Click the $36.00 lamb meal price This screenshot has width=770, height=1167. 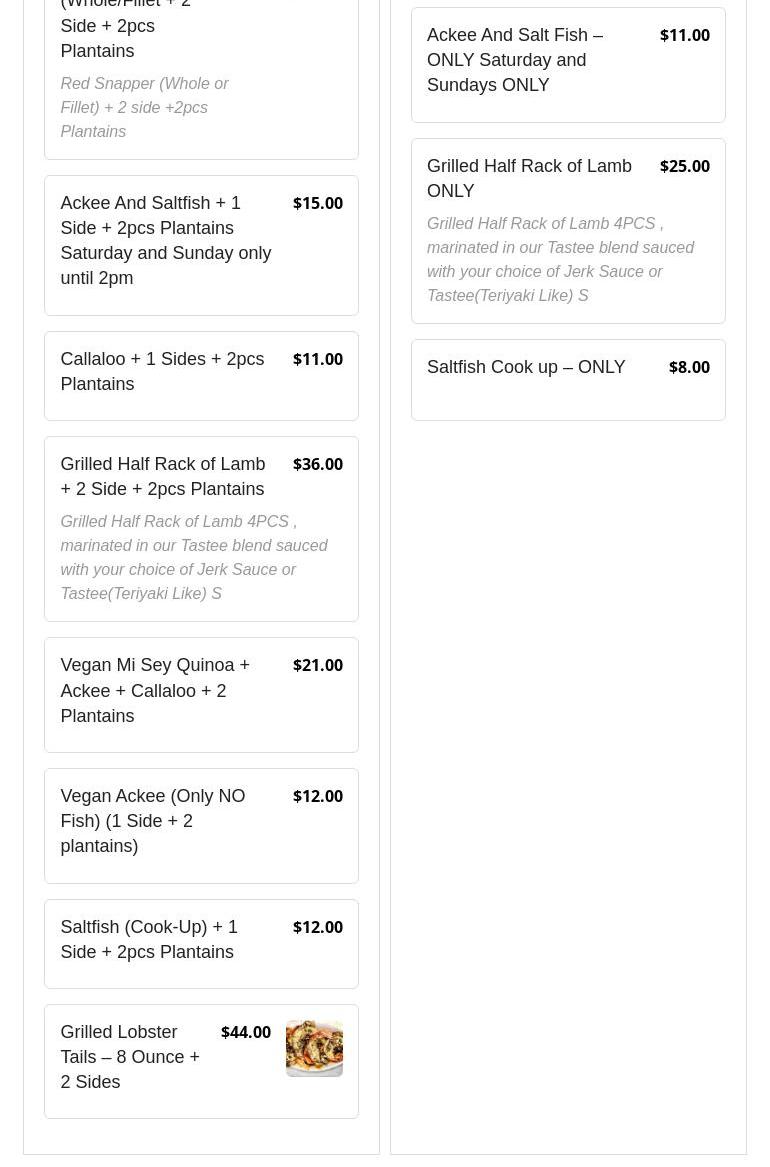318,464
